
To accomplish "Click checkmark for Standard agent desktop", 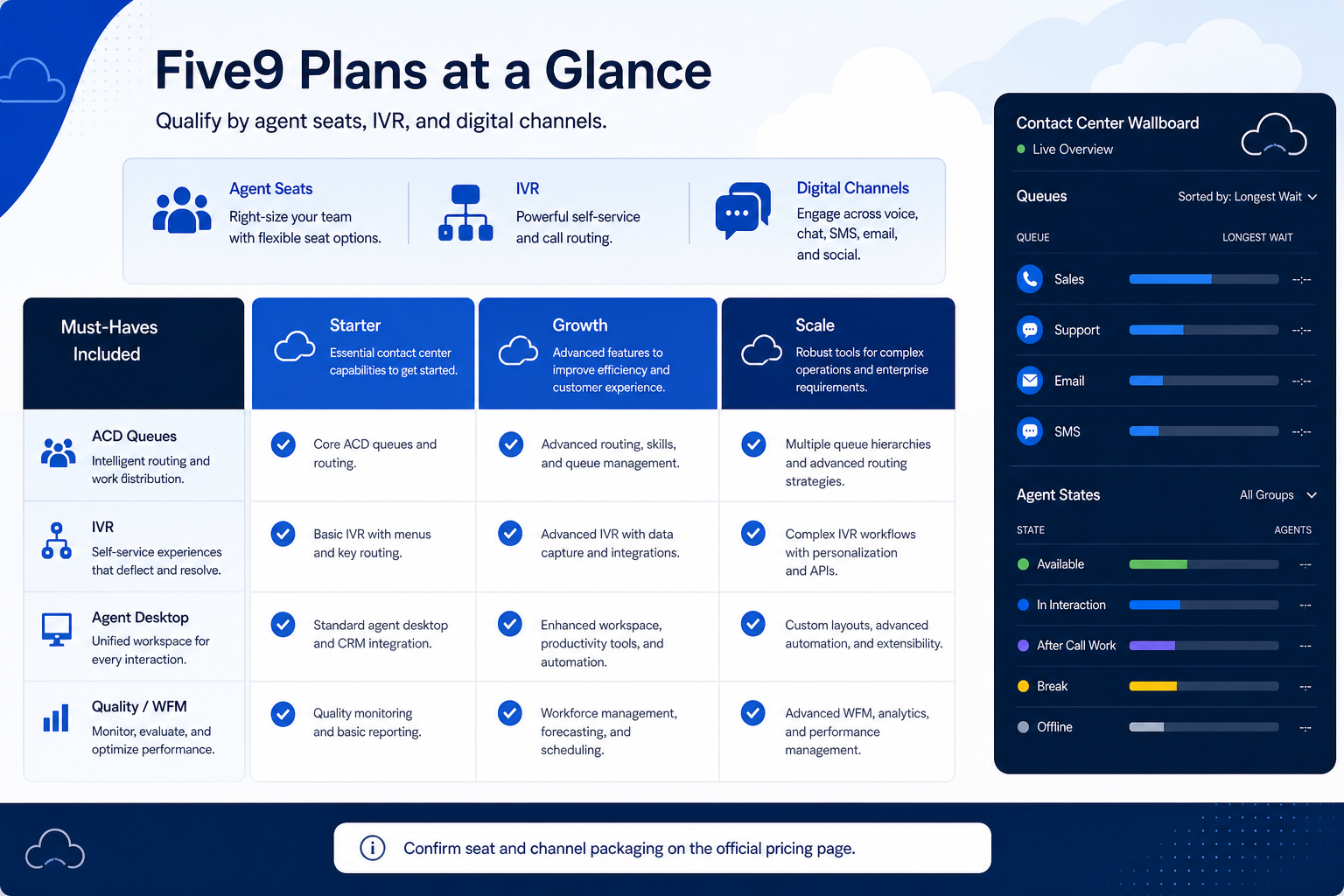I will tap(283, 625).
